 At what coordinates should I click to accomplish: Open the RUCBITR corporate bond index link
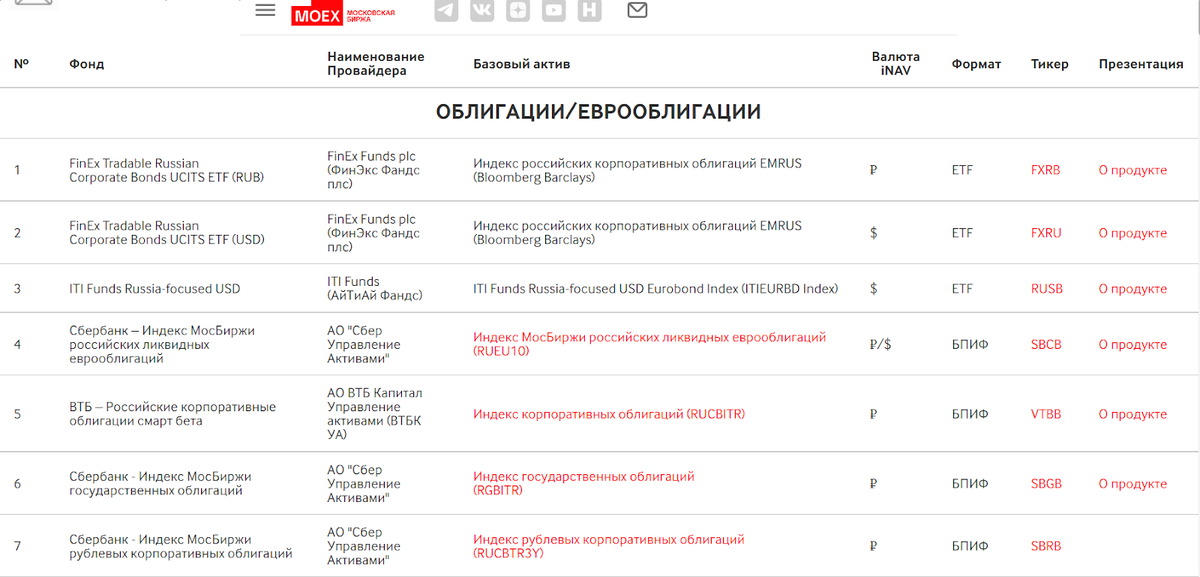609,414
